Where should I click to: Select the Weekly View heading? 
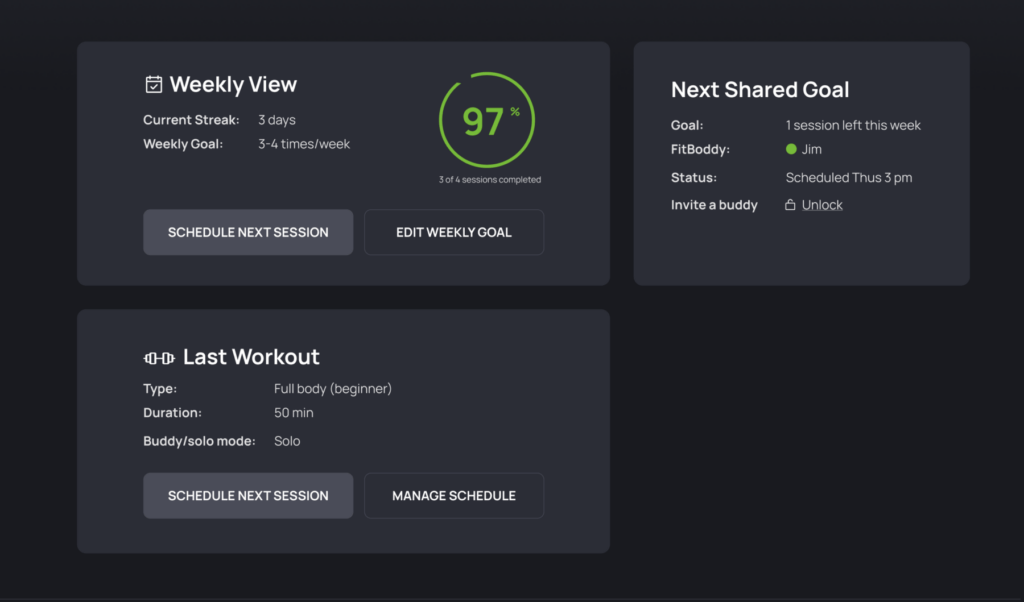(233, 85)
